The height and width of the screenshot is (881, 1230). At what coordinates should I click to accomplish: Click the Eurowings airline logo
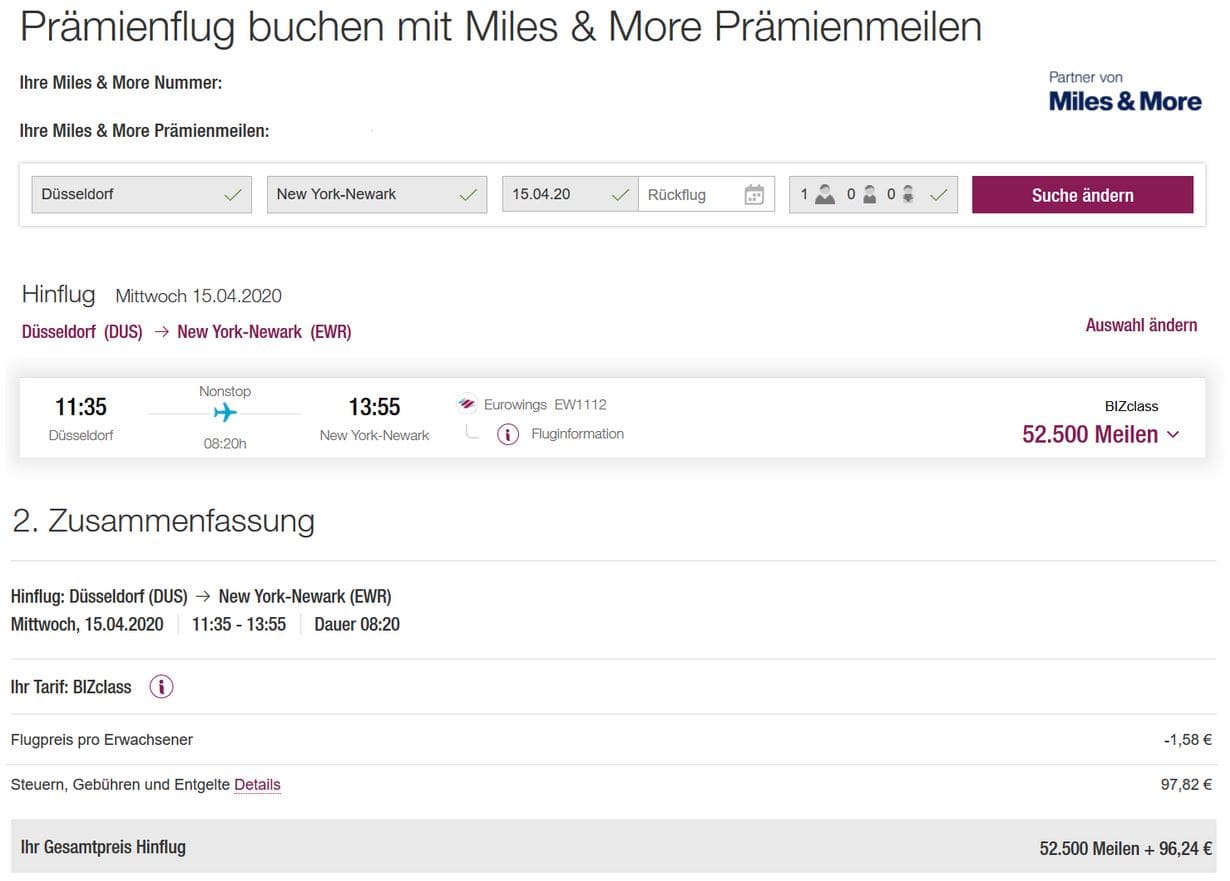click(466, 405)
